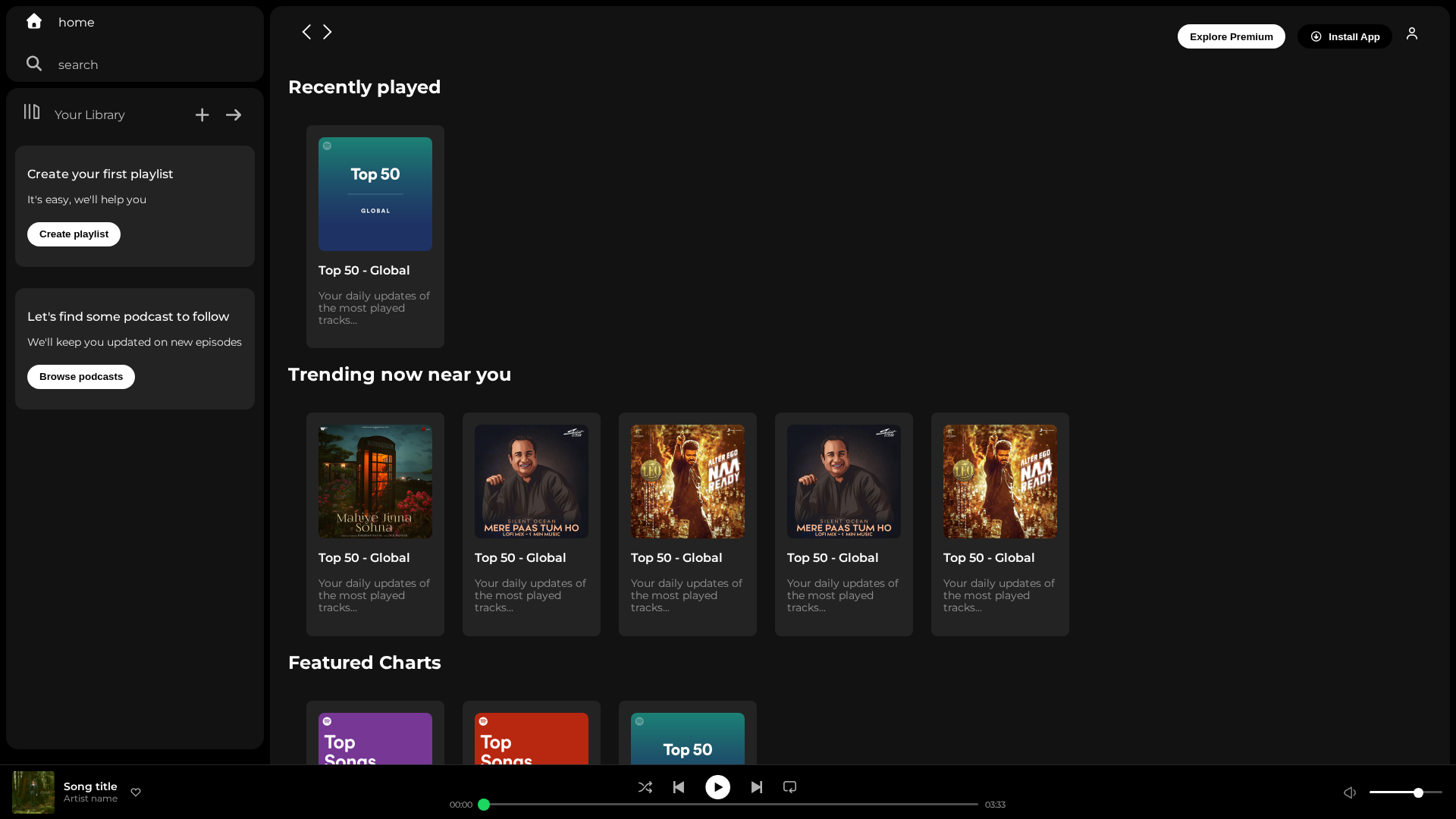This screenshot has width=1456, height=819.
Task: Click Let's find some podcast to follow
Action: (128, 317)
